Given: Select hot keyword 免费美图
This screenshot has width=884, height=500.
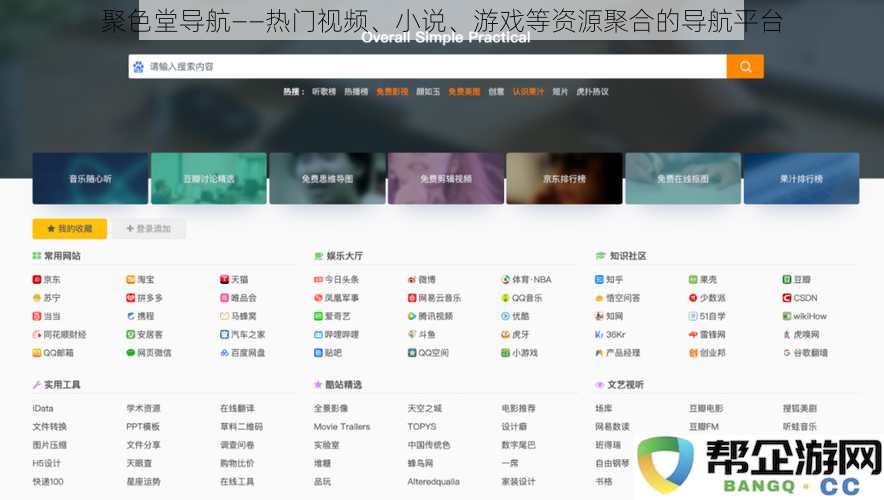Looking at the screenshot, I should point(465,92).
